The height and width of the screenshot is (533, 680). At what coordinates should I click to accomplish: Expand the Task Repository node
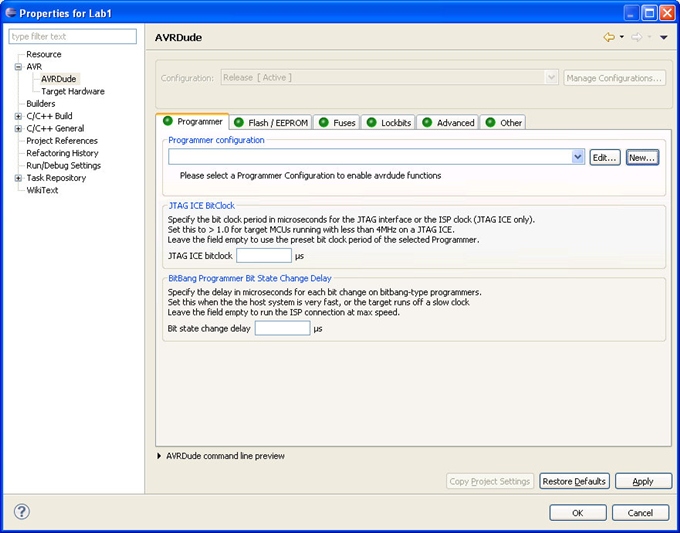point(18,178)
